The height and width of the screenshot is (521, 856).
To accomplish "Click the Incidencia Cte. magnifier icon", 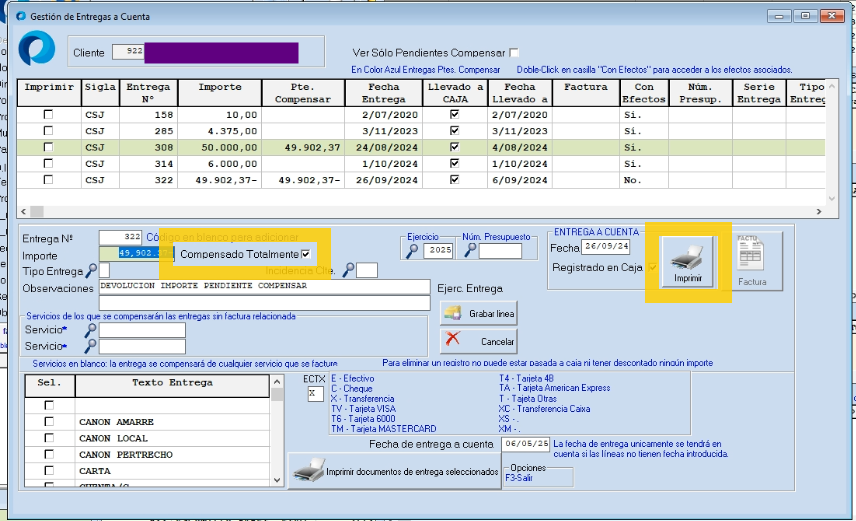I will click(x=349, y=270).
